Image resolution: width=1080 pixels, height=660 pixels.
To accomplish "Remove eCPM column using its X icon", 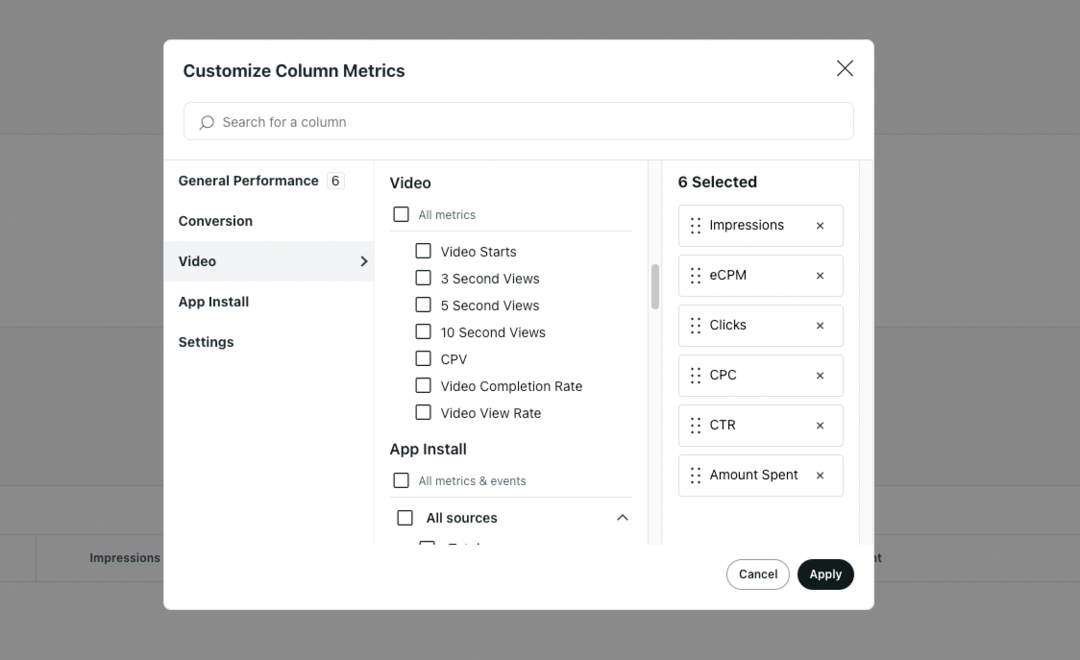I will pyautogui.click(x=820, y=276).
